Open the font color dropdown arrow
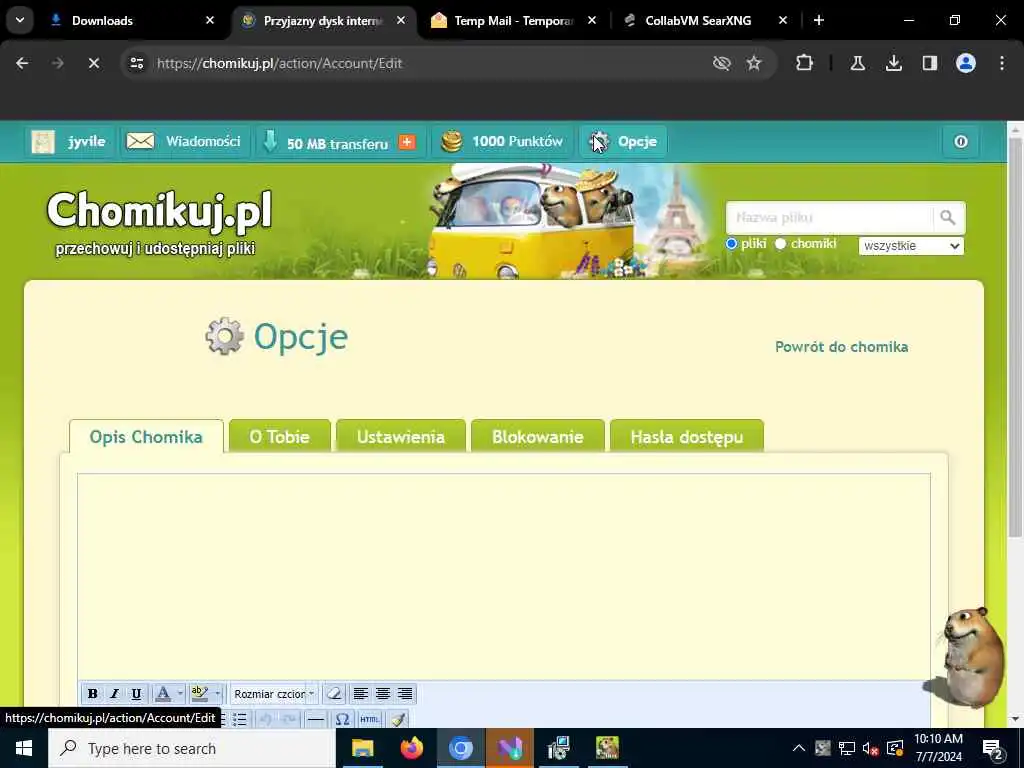This screenshot has height=768, width=1024. coord(180,694)
